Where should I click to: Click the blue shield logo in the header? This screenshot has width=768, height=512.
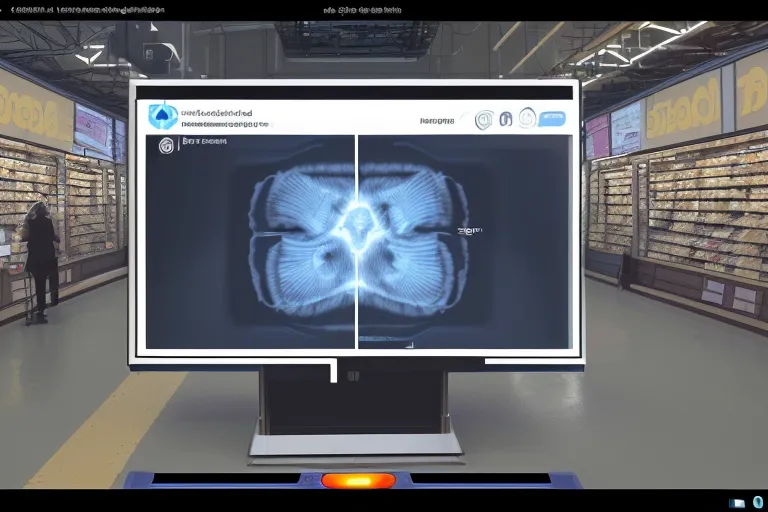tap(162, 116)
